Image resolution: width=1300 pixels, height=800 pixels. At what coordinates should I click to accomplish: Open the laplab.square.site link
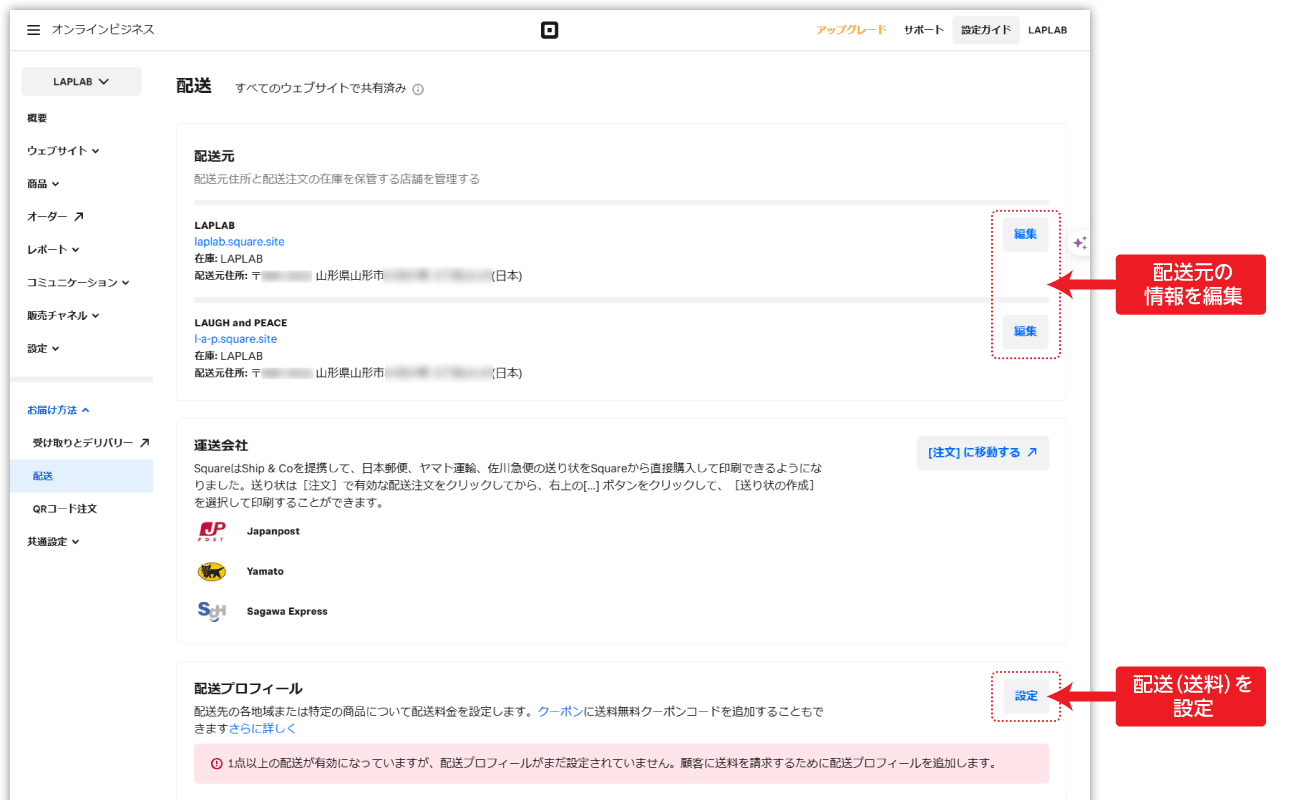239,241
